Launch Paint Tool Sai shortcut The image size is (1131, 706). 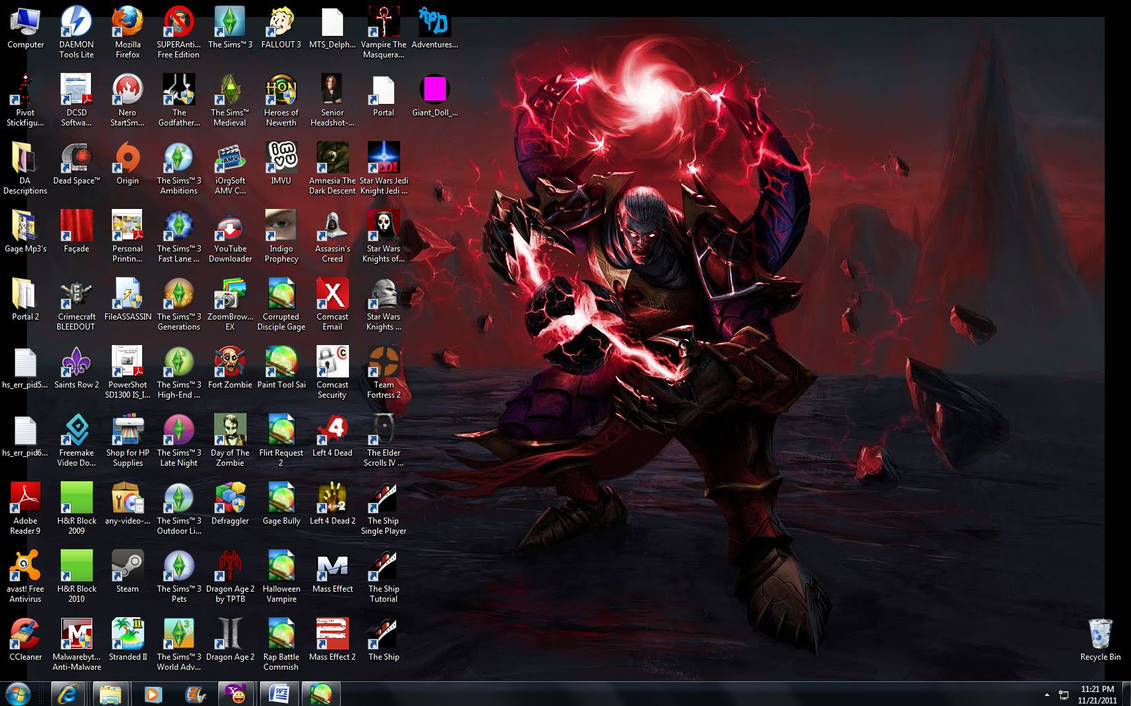[281, 368]
